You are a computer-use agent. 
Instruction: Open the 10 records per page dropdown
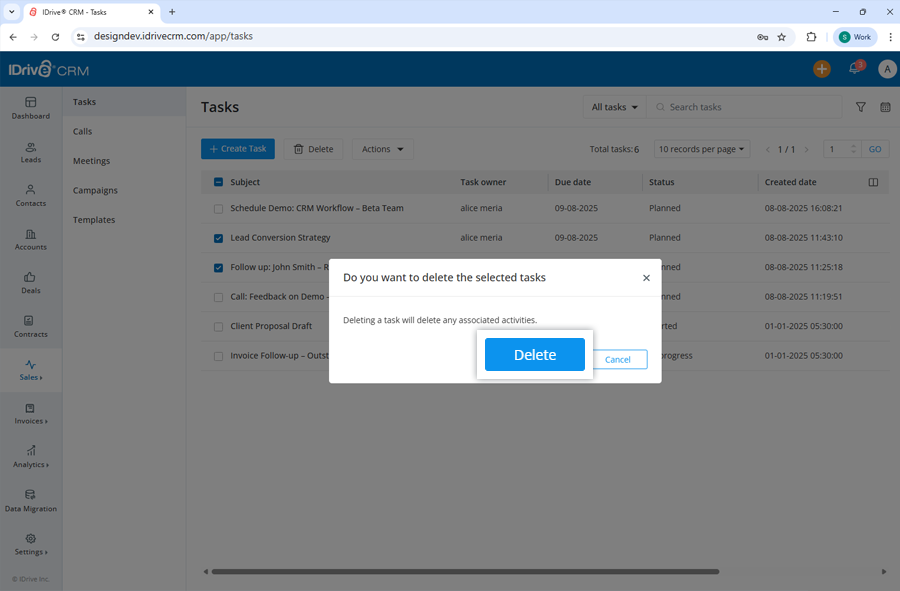tap(701, 148)
